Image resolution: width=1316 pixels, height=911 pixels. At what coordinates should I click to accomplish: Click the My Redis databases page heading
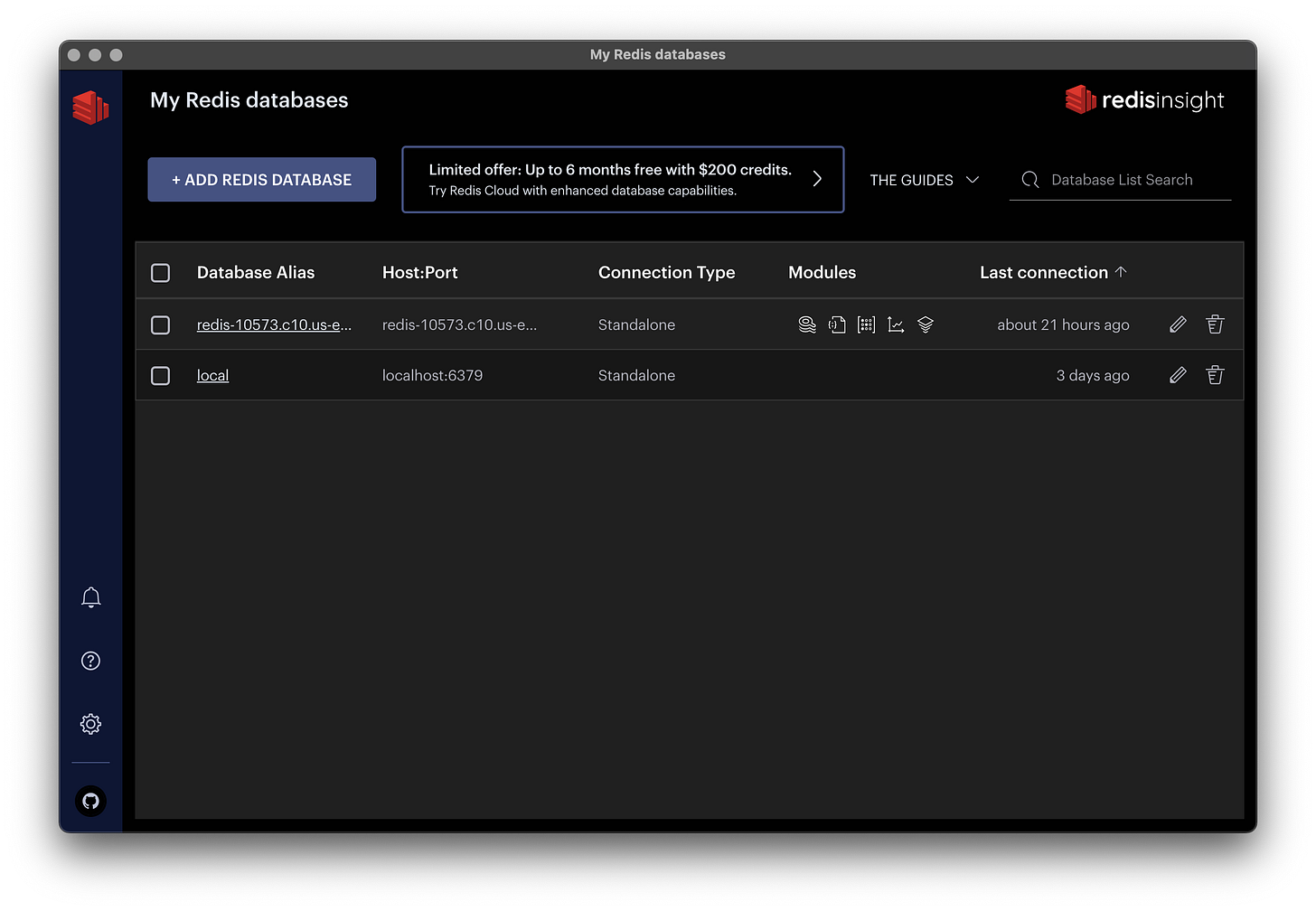click(249, 99)
